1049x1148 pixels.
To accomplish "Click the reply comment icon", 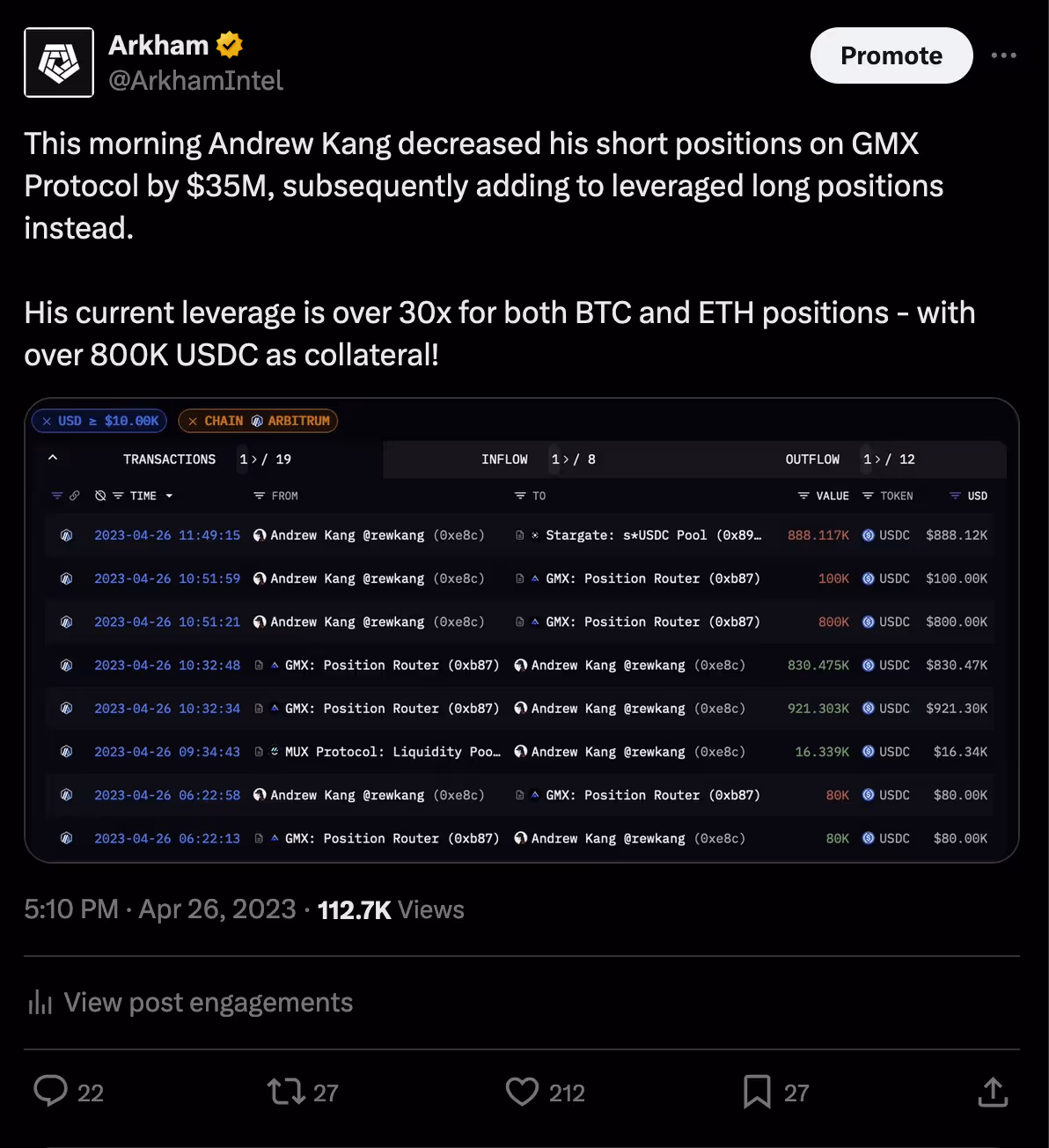I will pos(52,1092).
